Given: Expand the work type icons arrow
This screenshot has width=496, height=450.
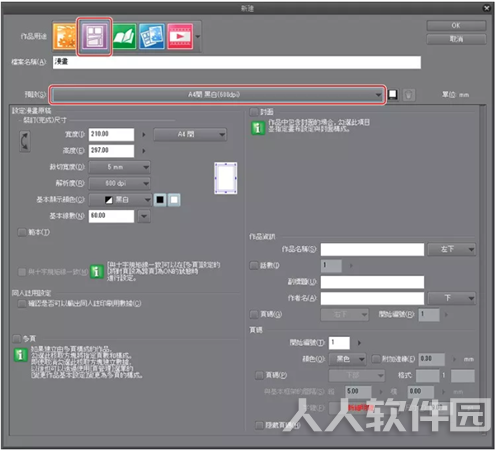Looking at the screenshot, I should point(198,36).
